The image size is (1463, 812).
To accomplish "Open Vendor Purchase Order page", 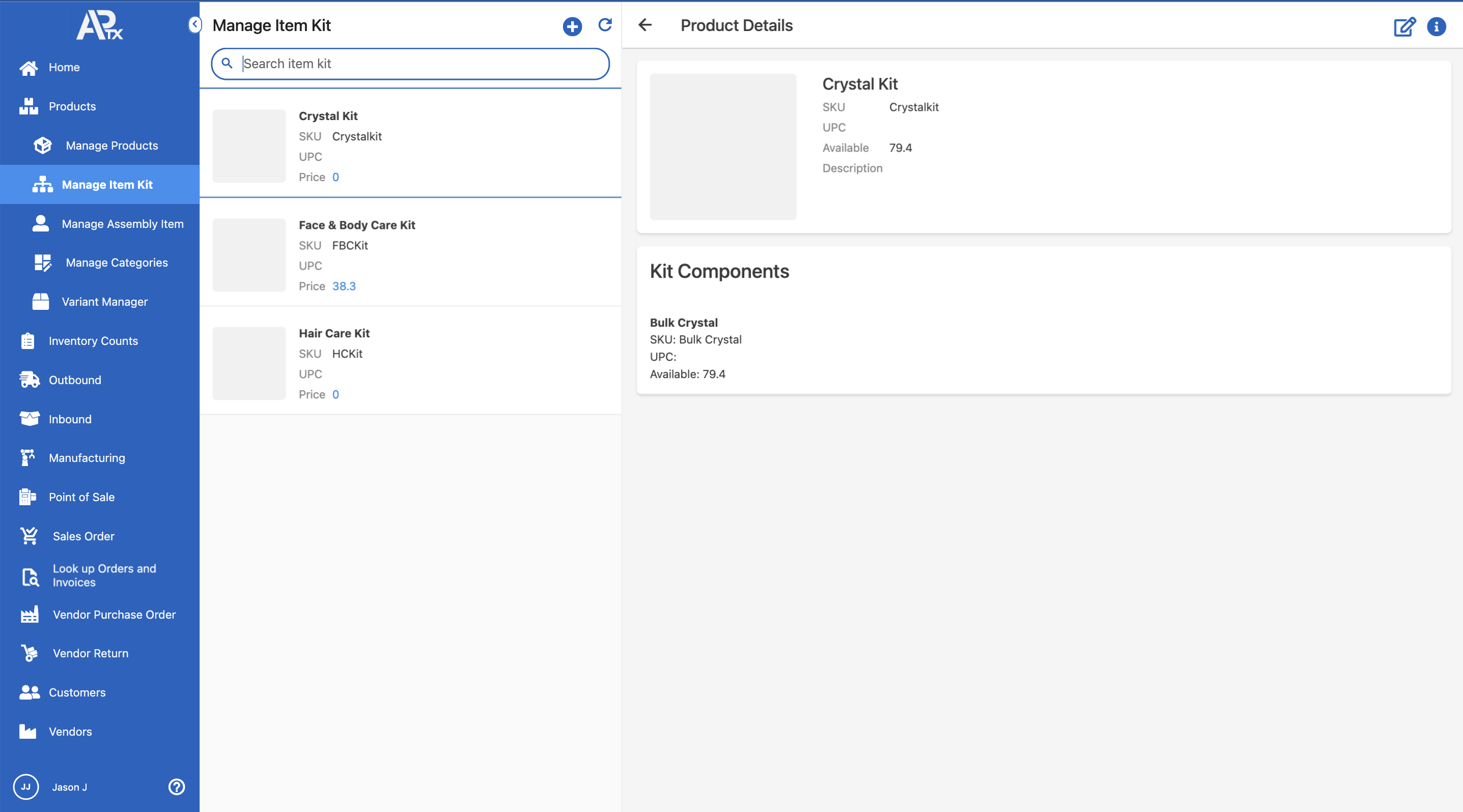I will (x=114, y=615).
